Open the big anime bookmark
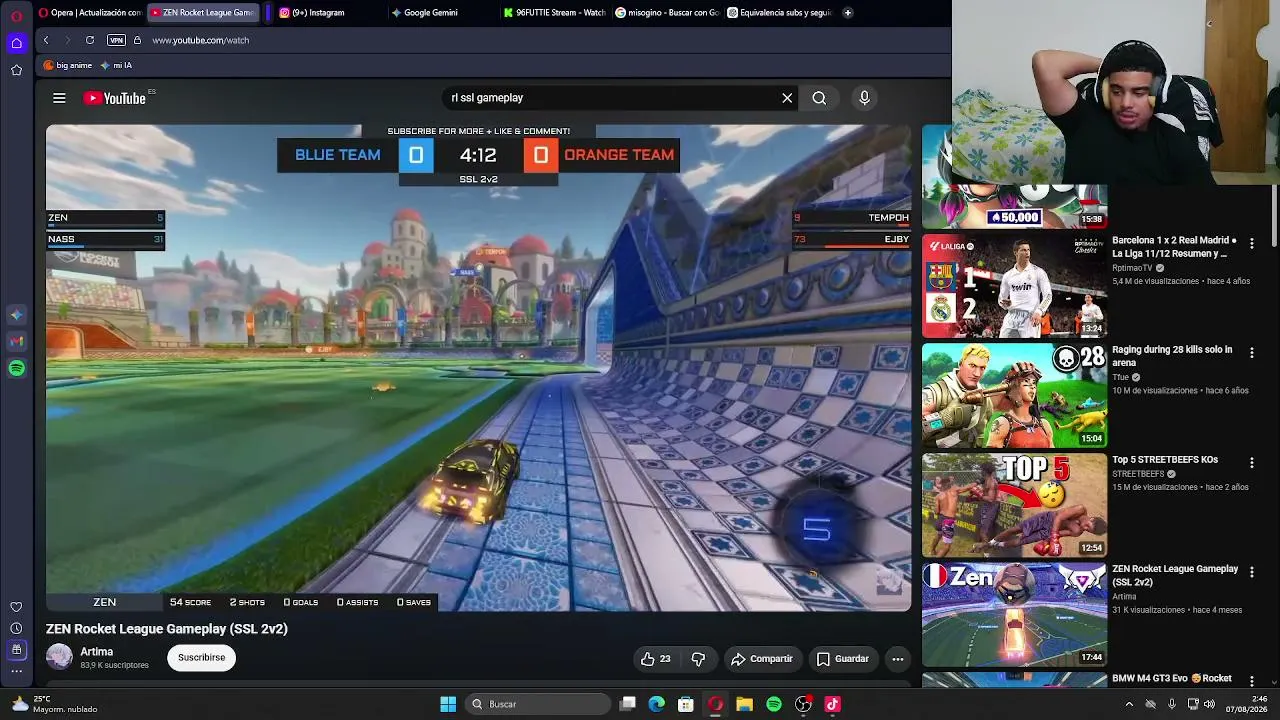Screen dimensions: 1280x720 click(68, 65)
